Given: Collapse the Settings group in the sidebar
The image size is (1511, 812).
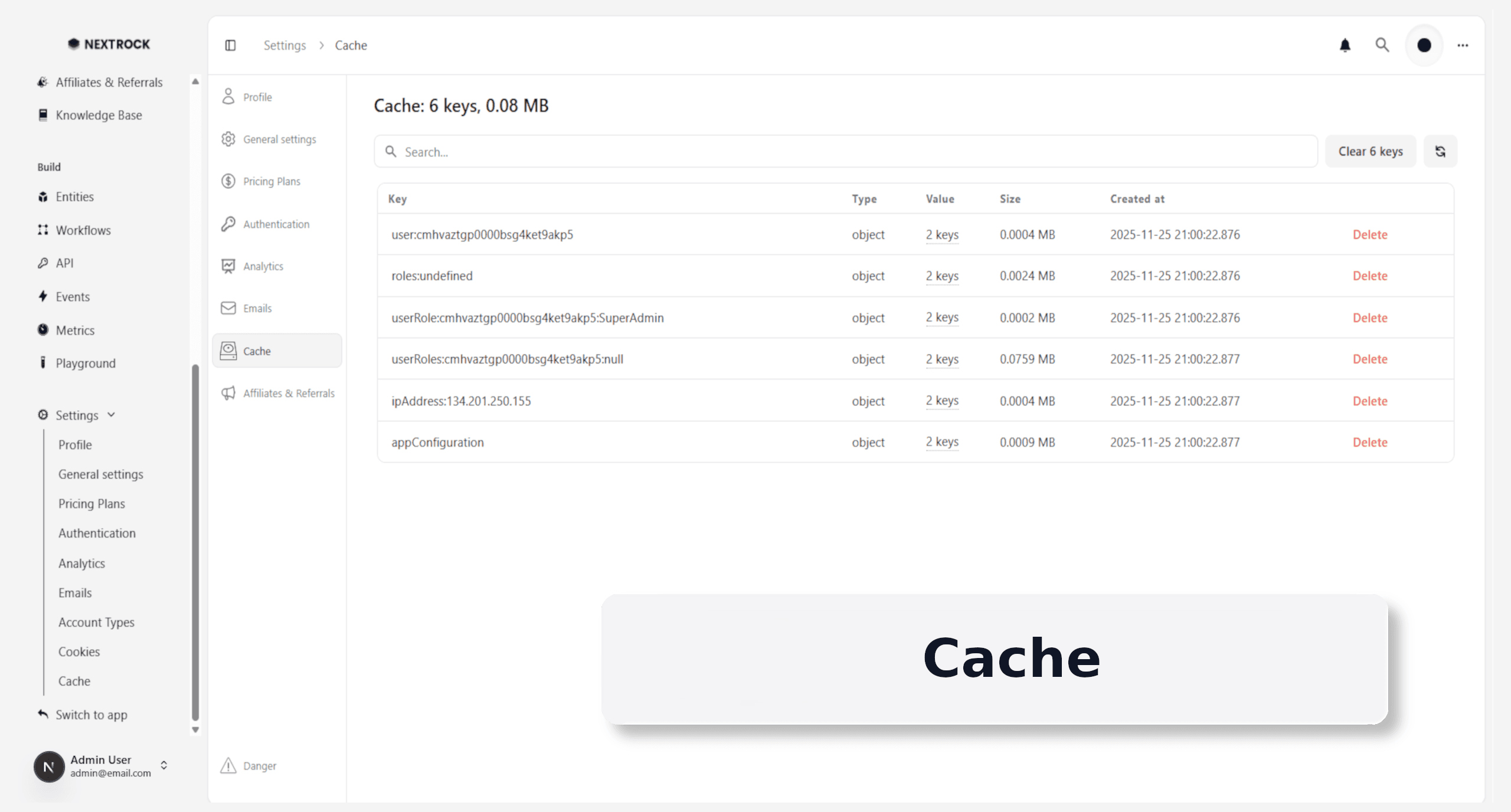Looking at the screenshot, I should click(x=112, y=415).
